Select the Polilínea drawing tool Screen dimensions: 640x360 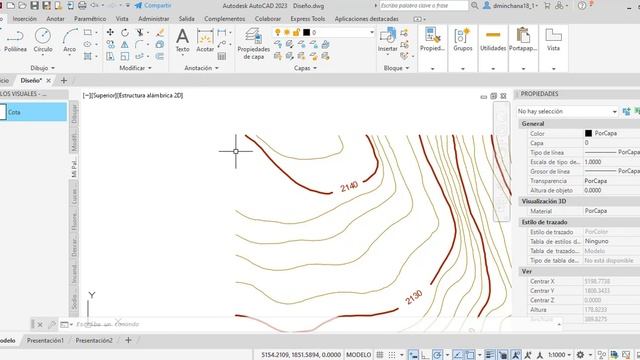point(15,40)
